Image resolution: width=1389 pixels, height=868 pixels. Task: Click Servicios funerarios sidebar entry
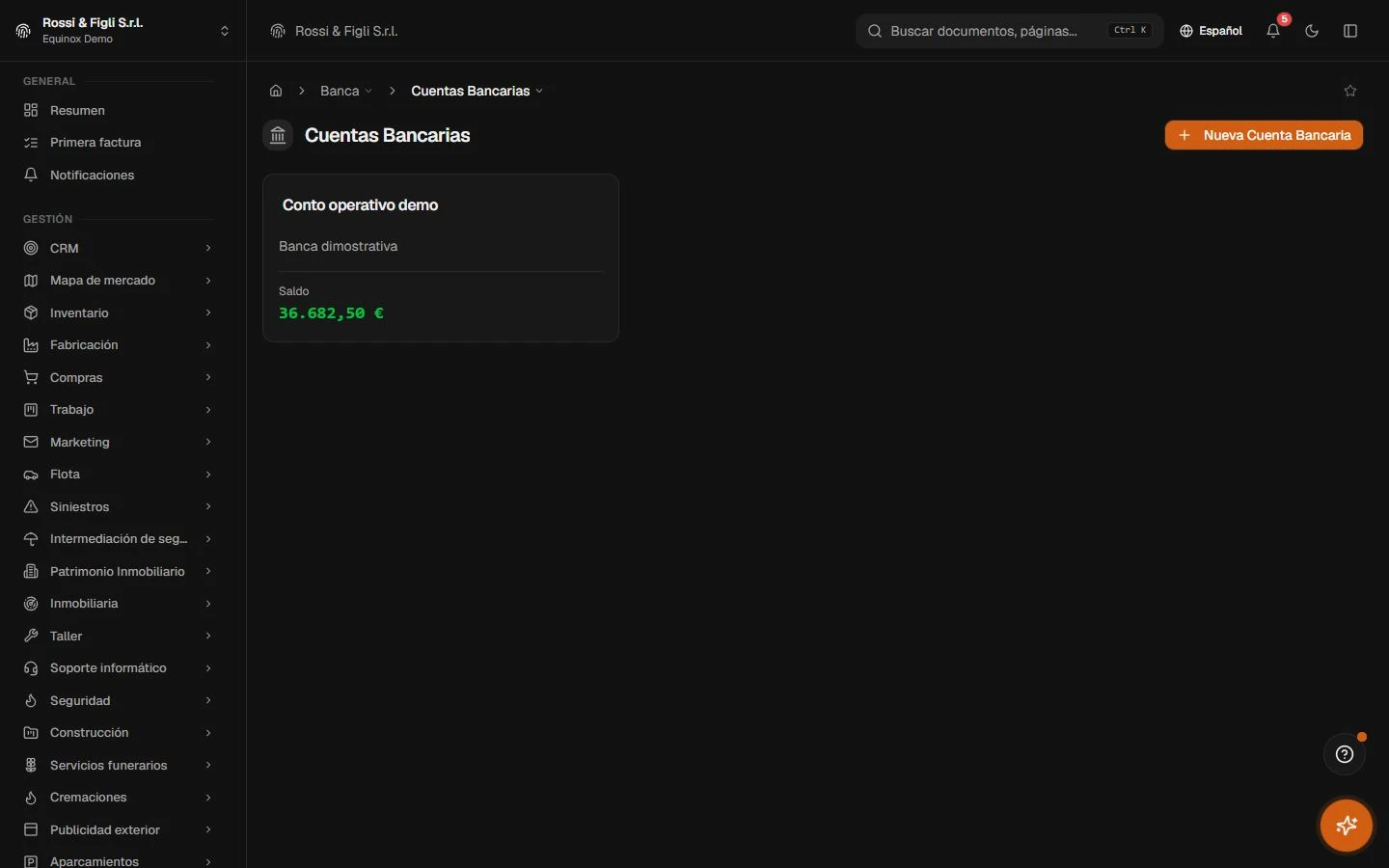click(118, 765)
